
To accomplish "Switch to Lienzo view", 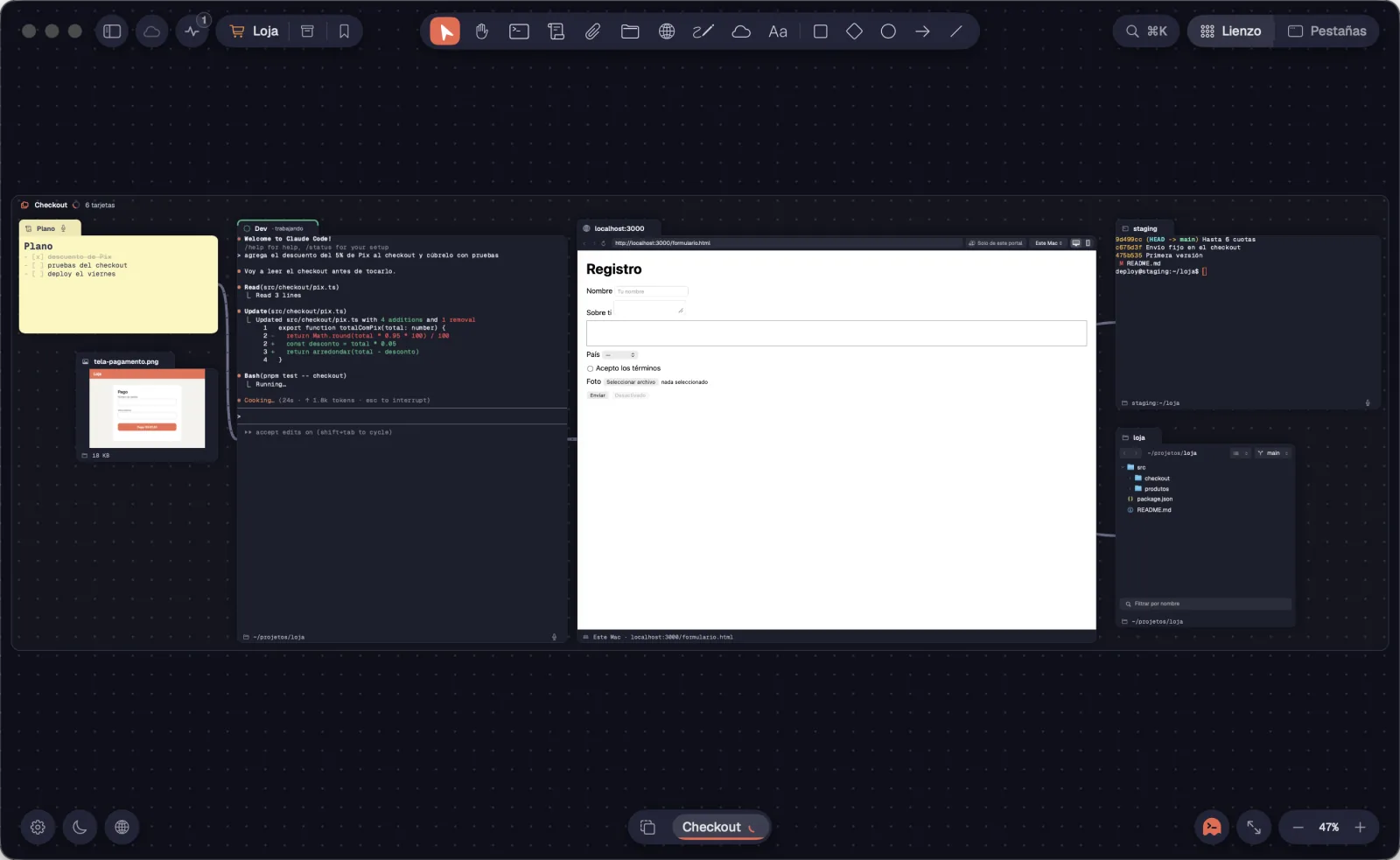I will pyautogui.click(x=1230, y=31).
